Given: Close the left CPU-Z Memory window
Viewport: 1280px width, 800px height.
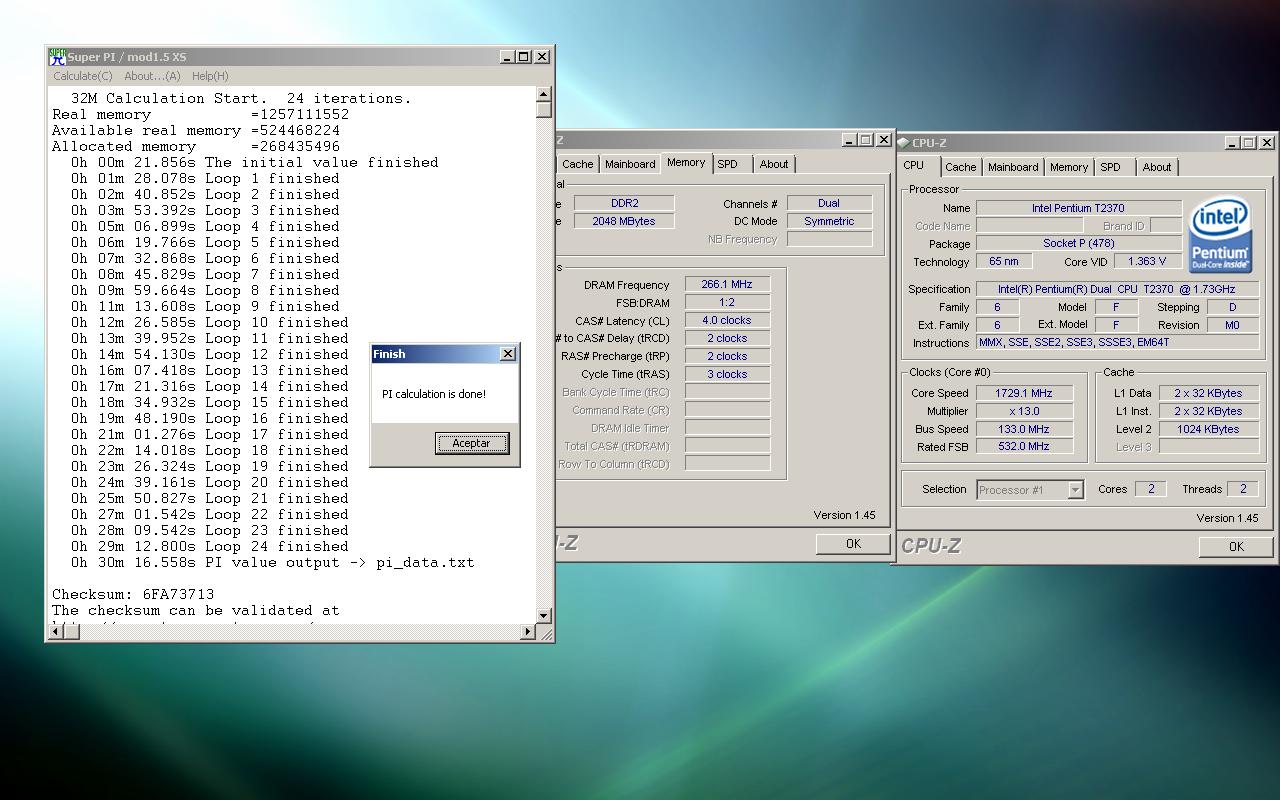Looking at the screenshot, I should (x=883, y=140).
